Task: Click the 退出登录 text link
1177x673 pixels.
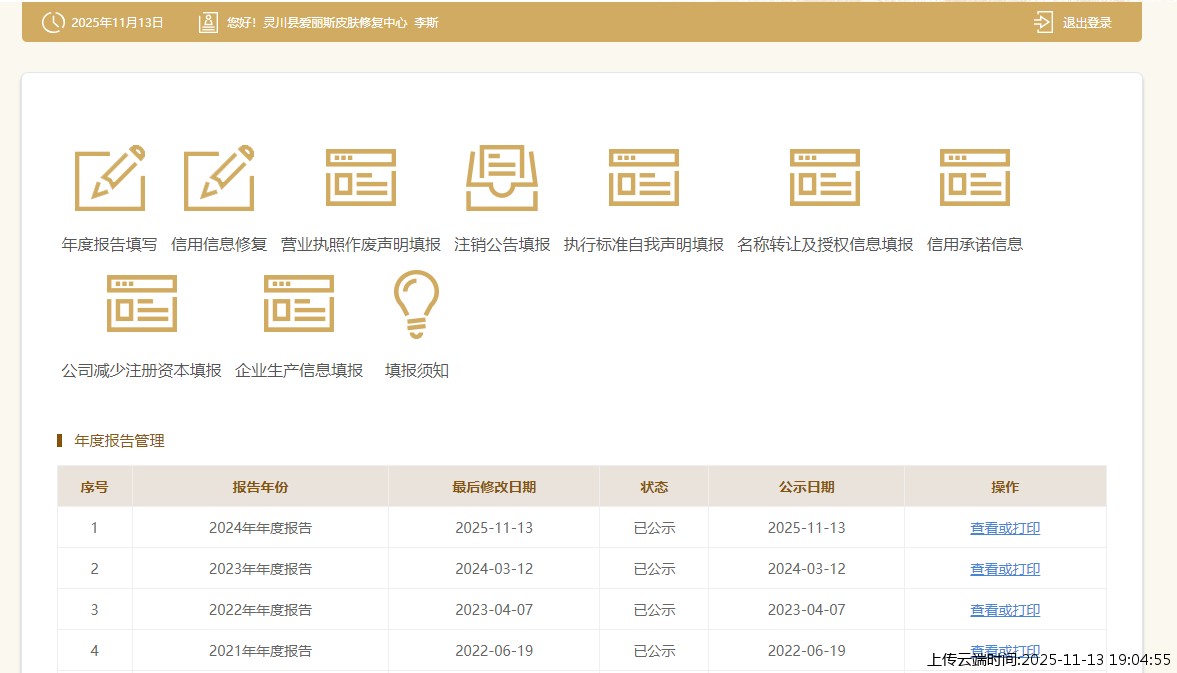Action: click(1087, 23)
